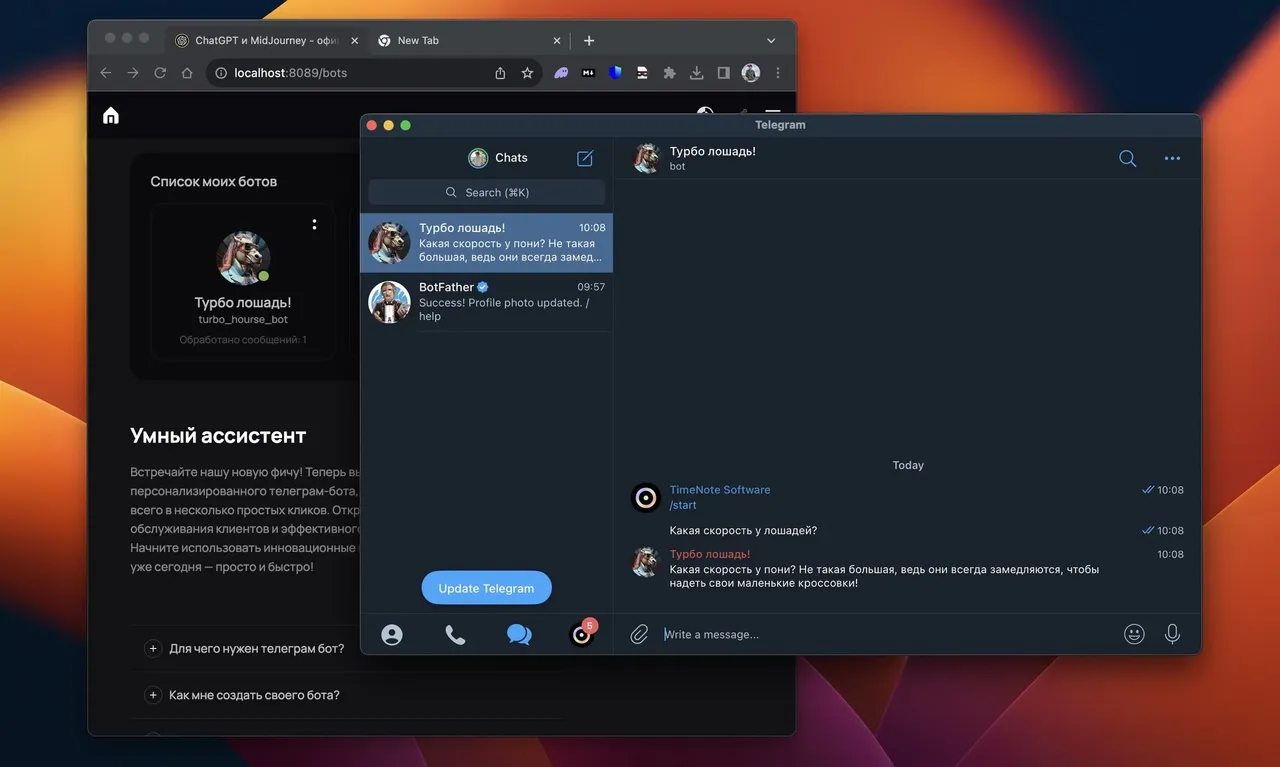Switch to the ChatGPT и MidJourney tab
This screenshot has height=767, width=1280.
(265, 41)
